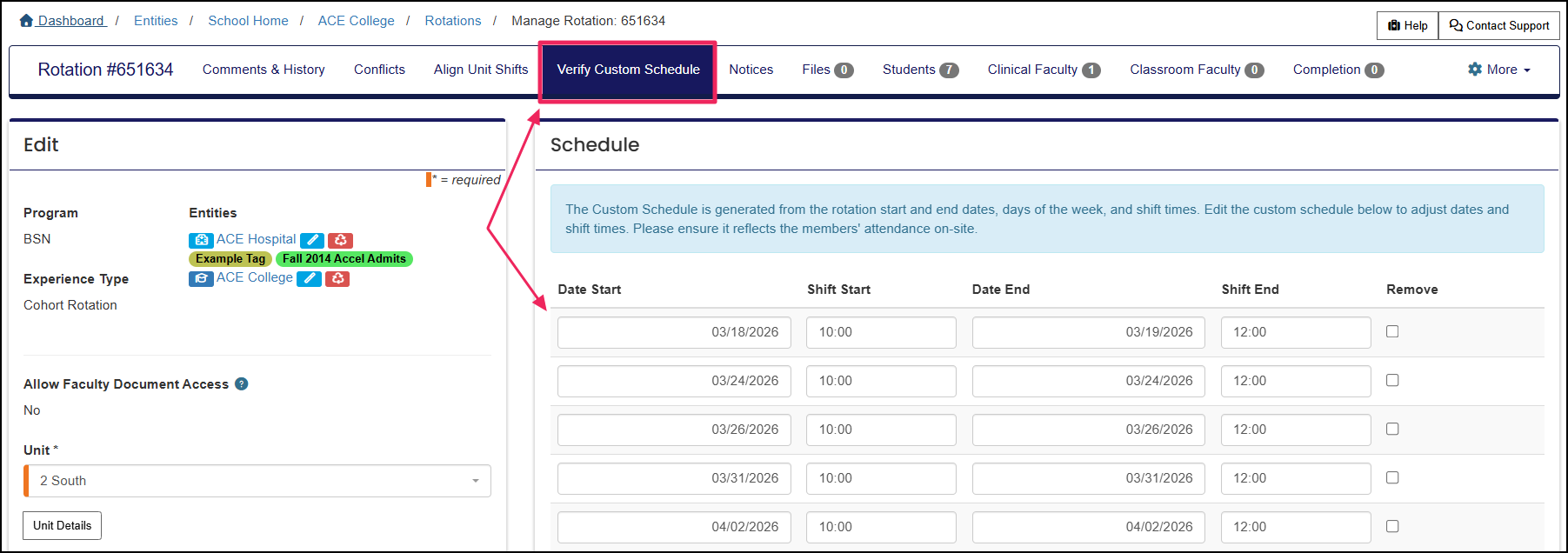Open the ACE College entity link in Entities
The width and height of the screenshot is (1568, 553).
255,277
